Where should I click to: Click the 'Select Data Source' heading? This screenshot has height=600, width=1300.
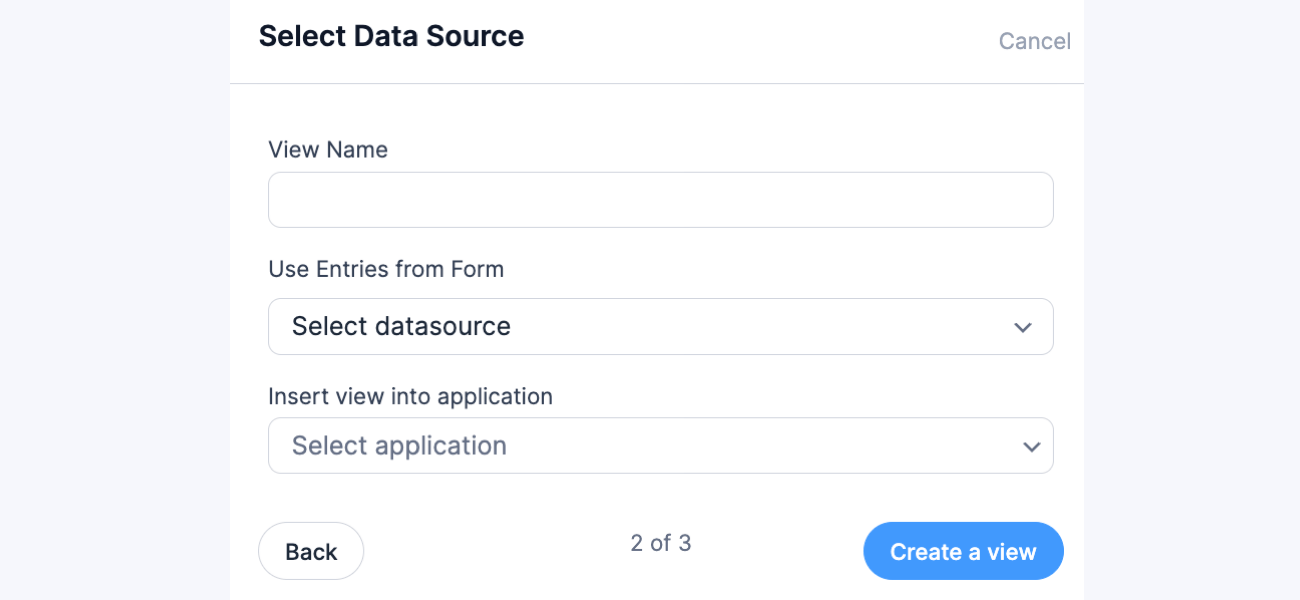pos(391,36)
